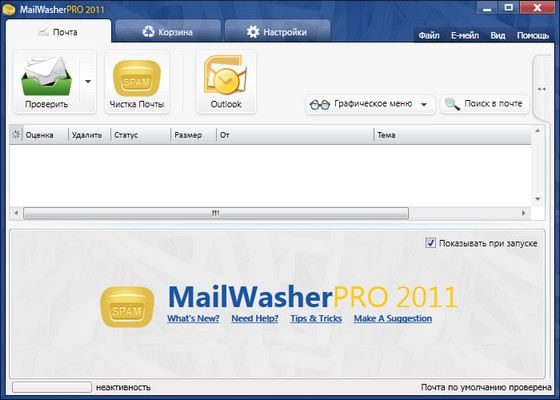
Task: Click the gear icon on Настройки tab
Action: pyautogui.click(x=253, y=32)
